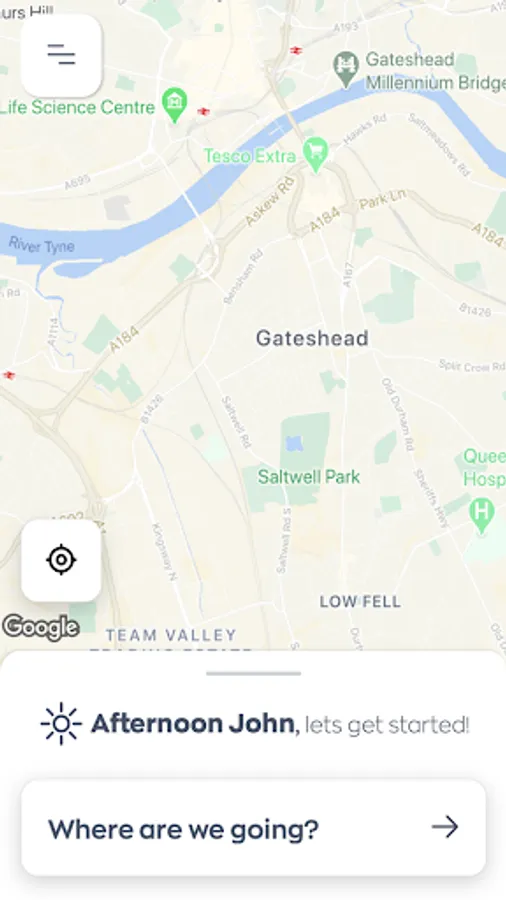Click the arrow icon in destination box
Screen dimensions: 506x900
[x=445, y=827]
